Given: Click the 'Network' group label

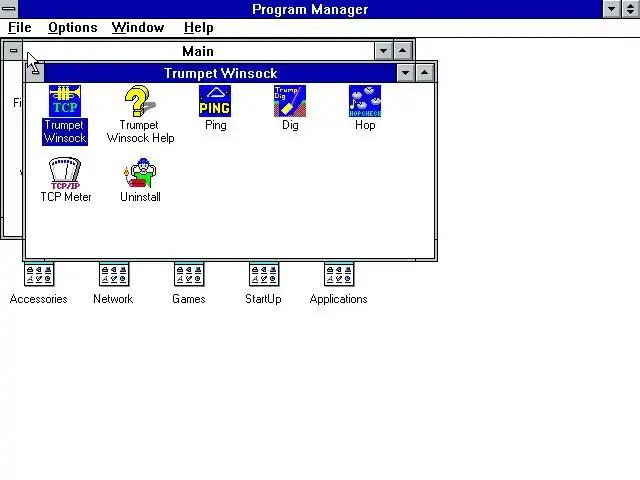Looking at the screenshot, I should 113,299.
